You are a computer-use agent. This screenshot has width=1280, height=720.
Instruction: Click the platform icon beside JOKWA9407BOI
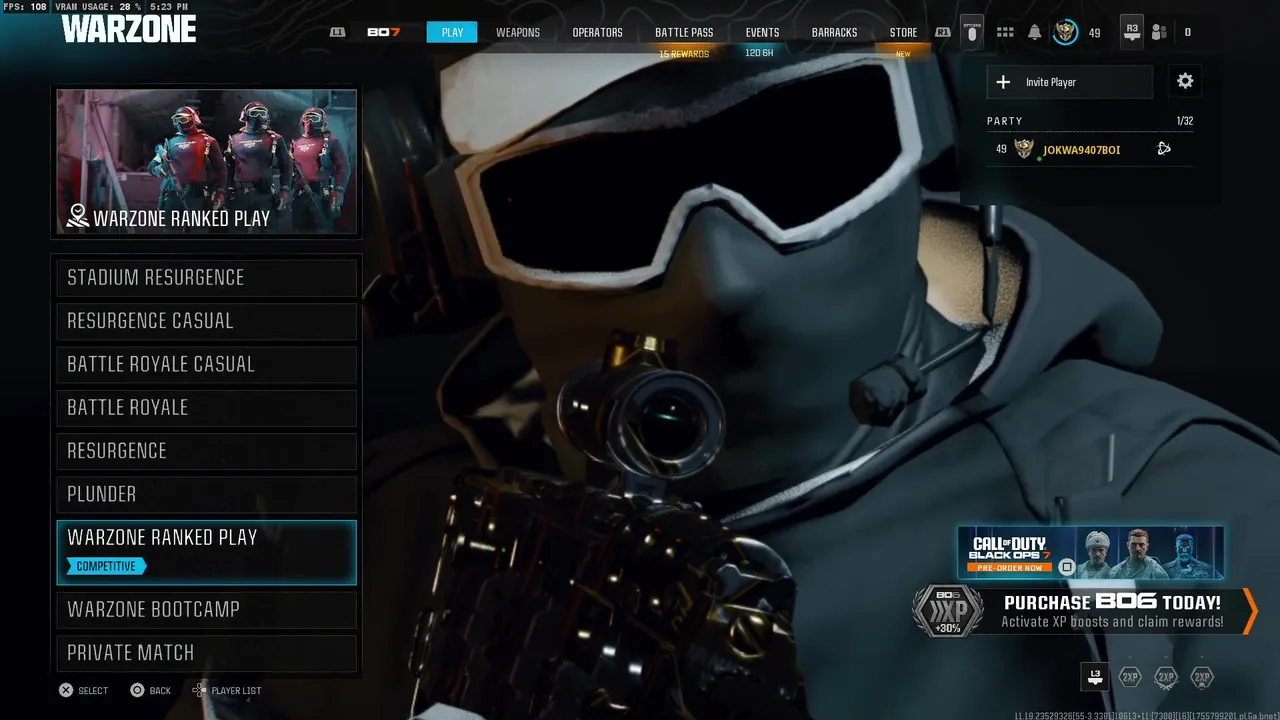click(x=1164, y=149)
